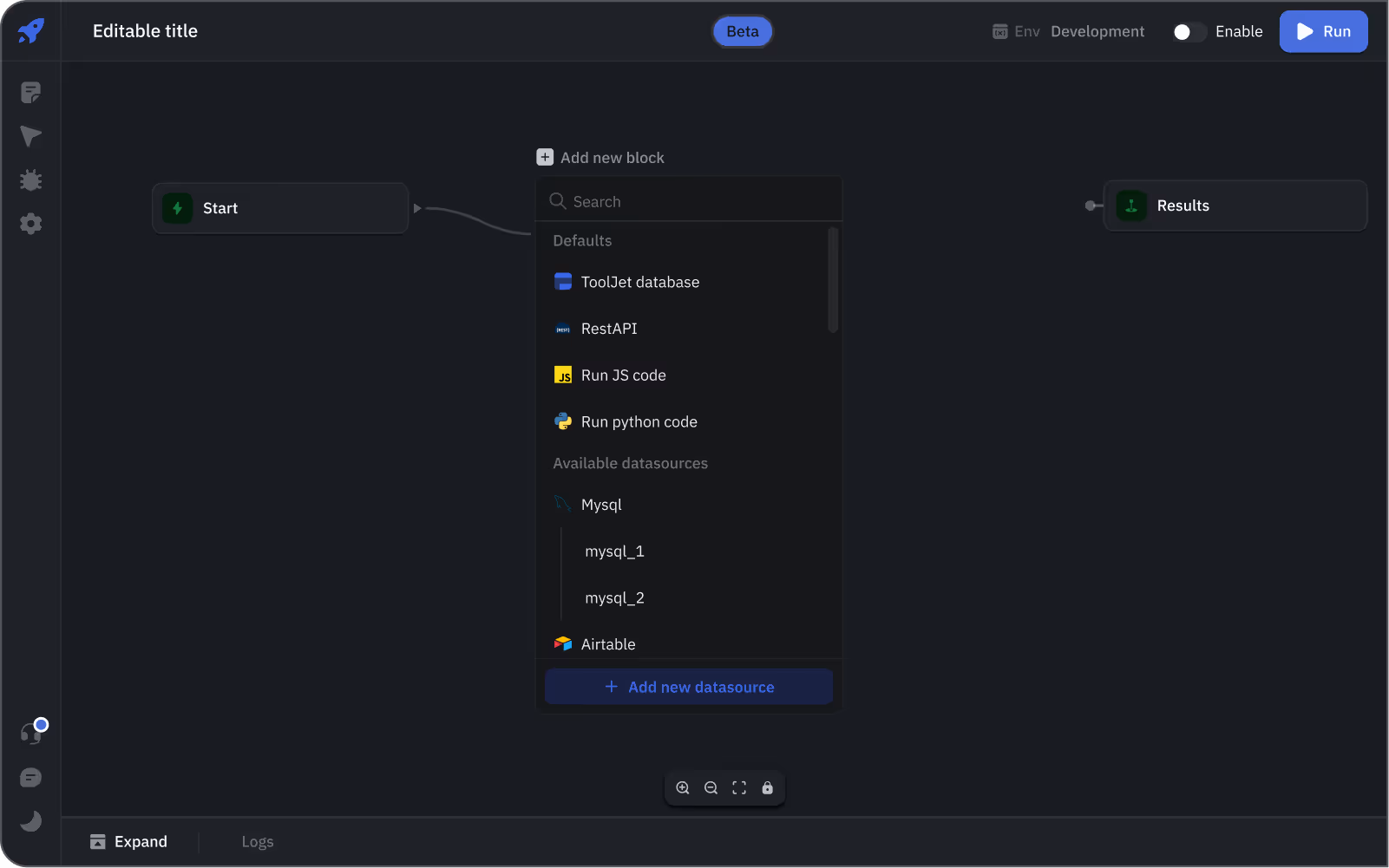Open the Development environment selector
The height and width of the screenshot is (868, 1389).
[1097, 31]
